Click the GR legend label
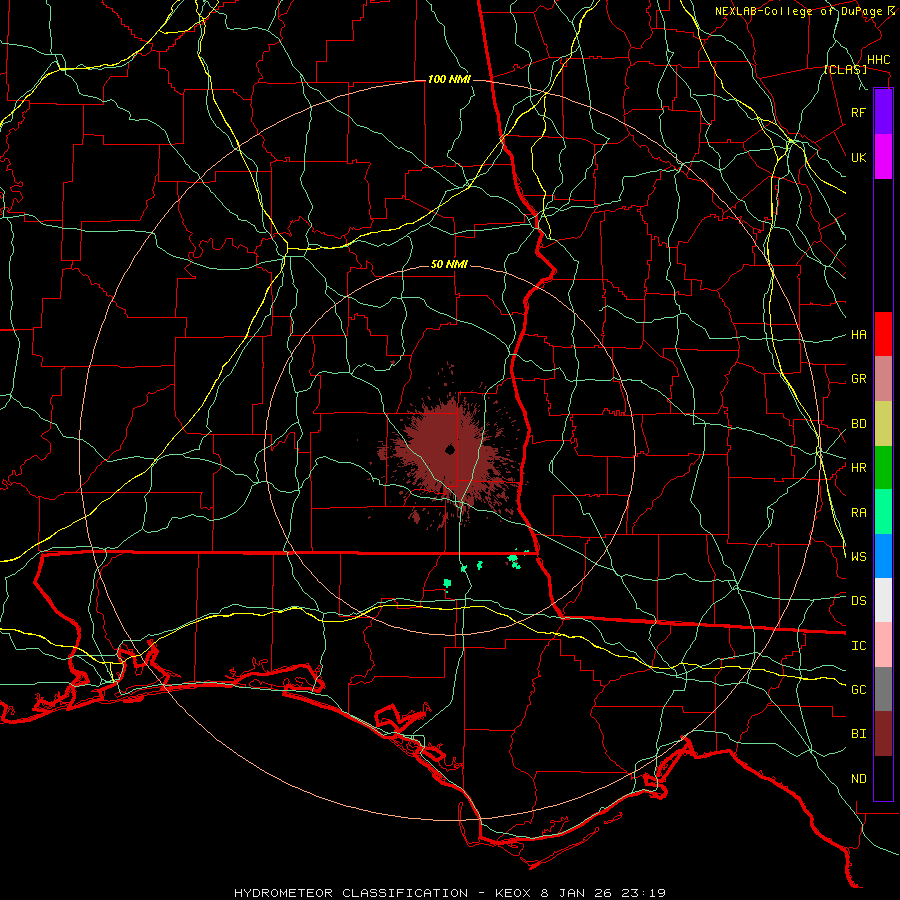 (x=858, y=379)
